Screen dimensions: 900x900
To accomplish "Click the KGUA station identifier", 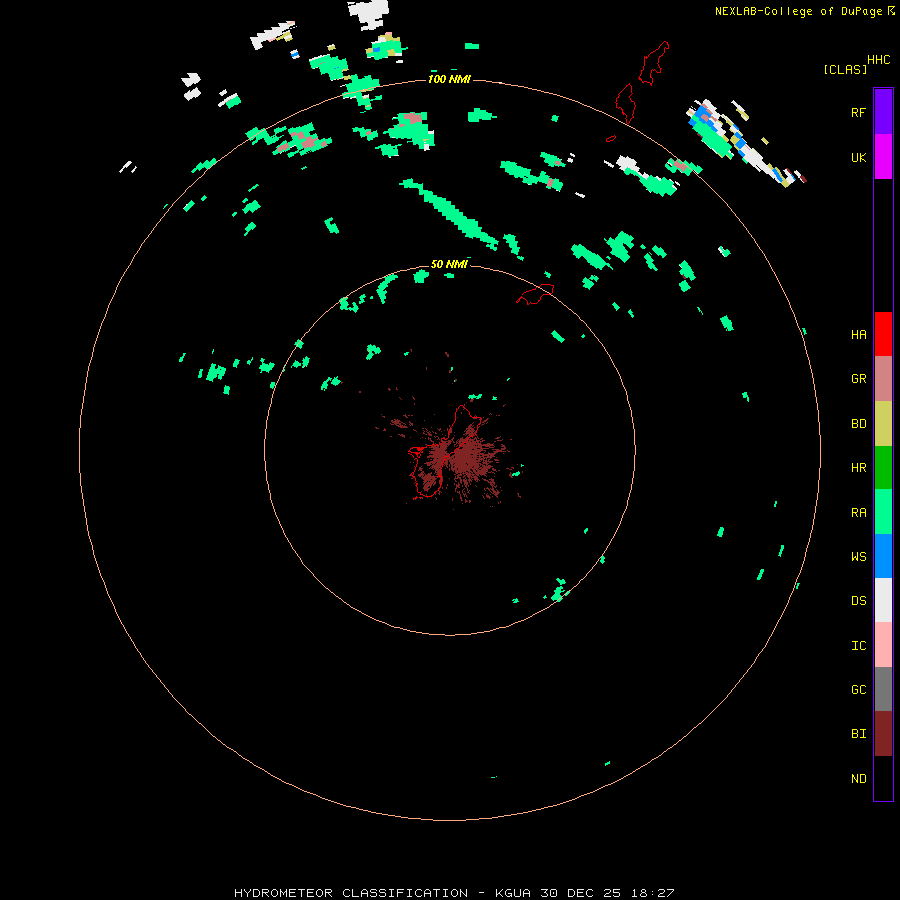I will point(513,893).
